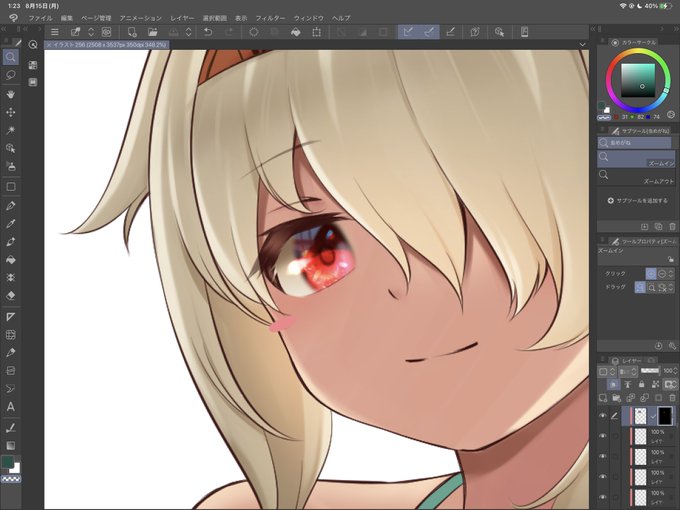Toggle lock layer in Layer panel
The image size is (680, 510).
click(x=641, y=384)
